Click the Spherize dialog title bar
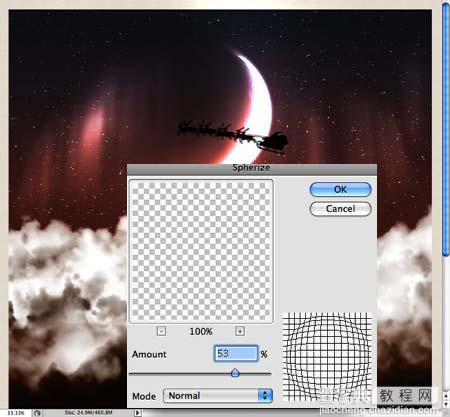Screen dimensions: 450x417 (252, 168)
